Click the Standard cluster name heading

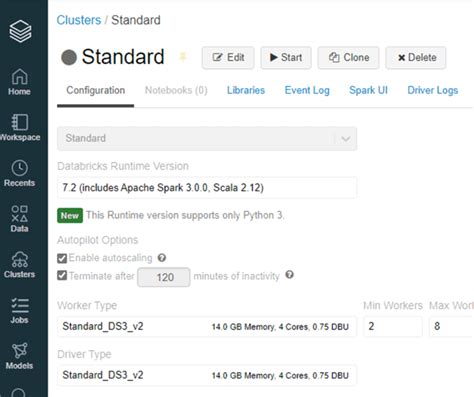(123, 56)
